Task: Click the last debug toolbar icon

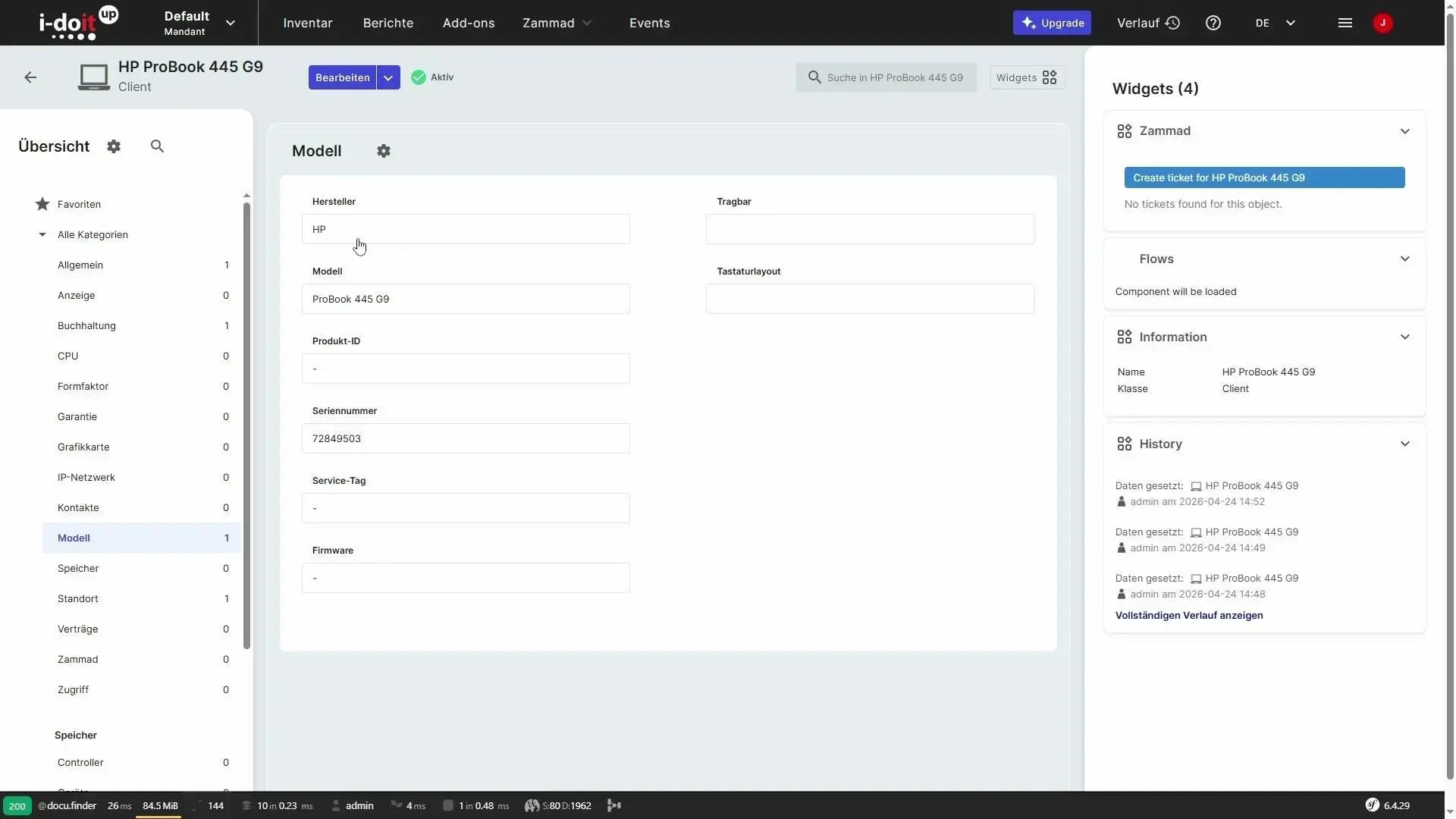Action: (615, 805)
